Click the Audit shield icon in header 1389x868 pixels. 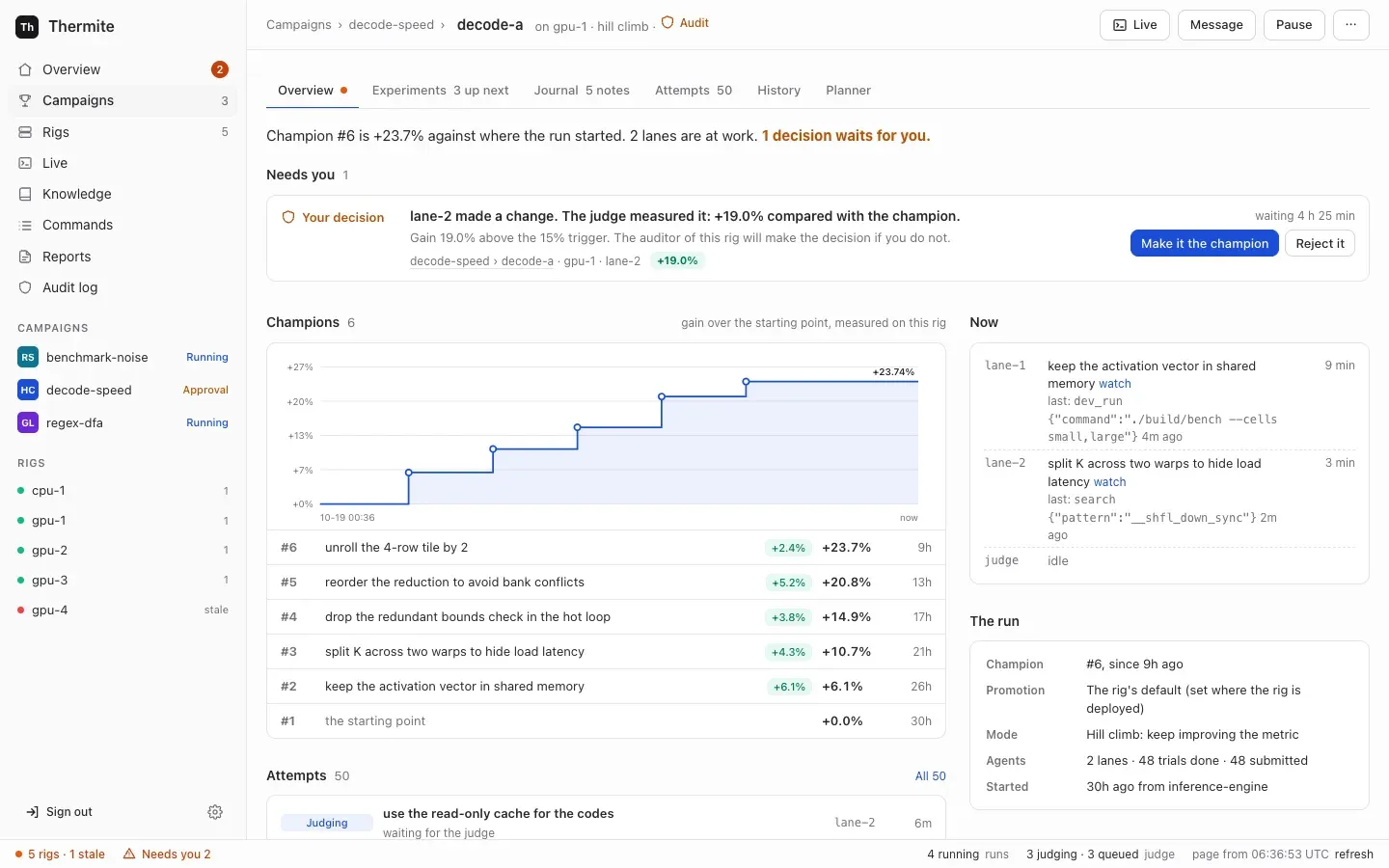click(x=667, y=23)
